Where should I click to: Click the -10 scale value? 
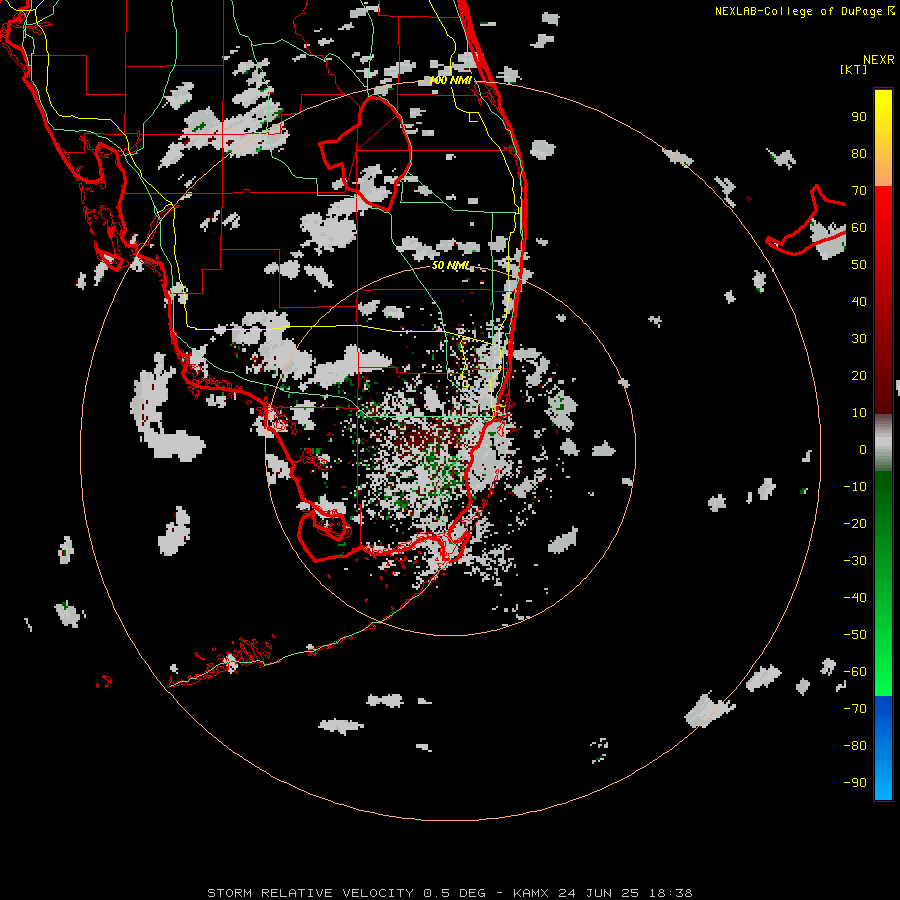(855, 487)
